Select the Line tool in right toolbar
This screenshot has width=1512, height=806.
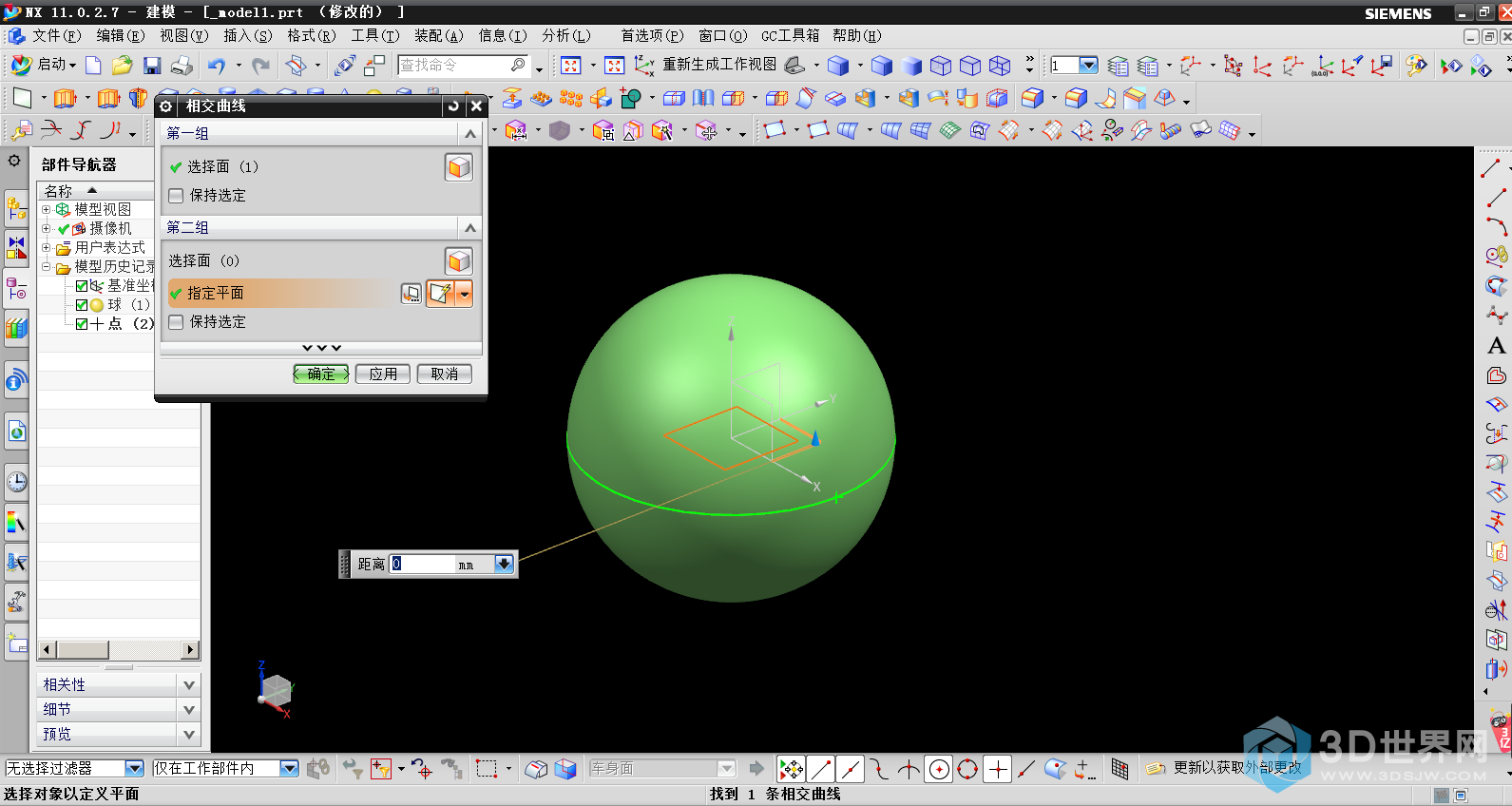(1491, 169)
